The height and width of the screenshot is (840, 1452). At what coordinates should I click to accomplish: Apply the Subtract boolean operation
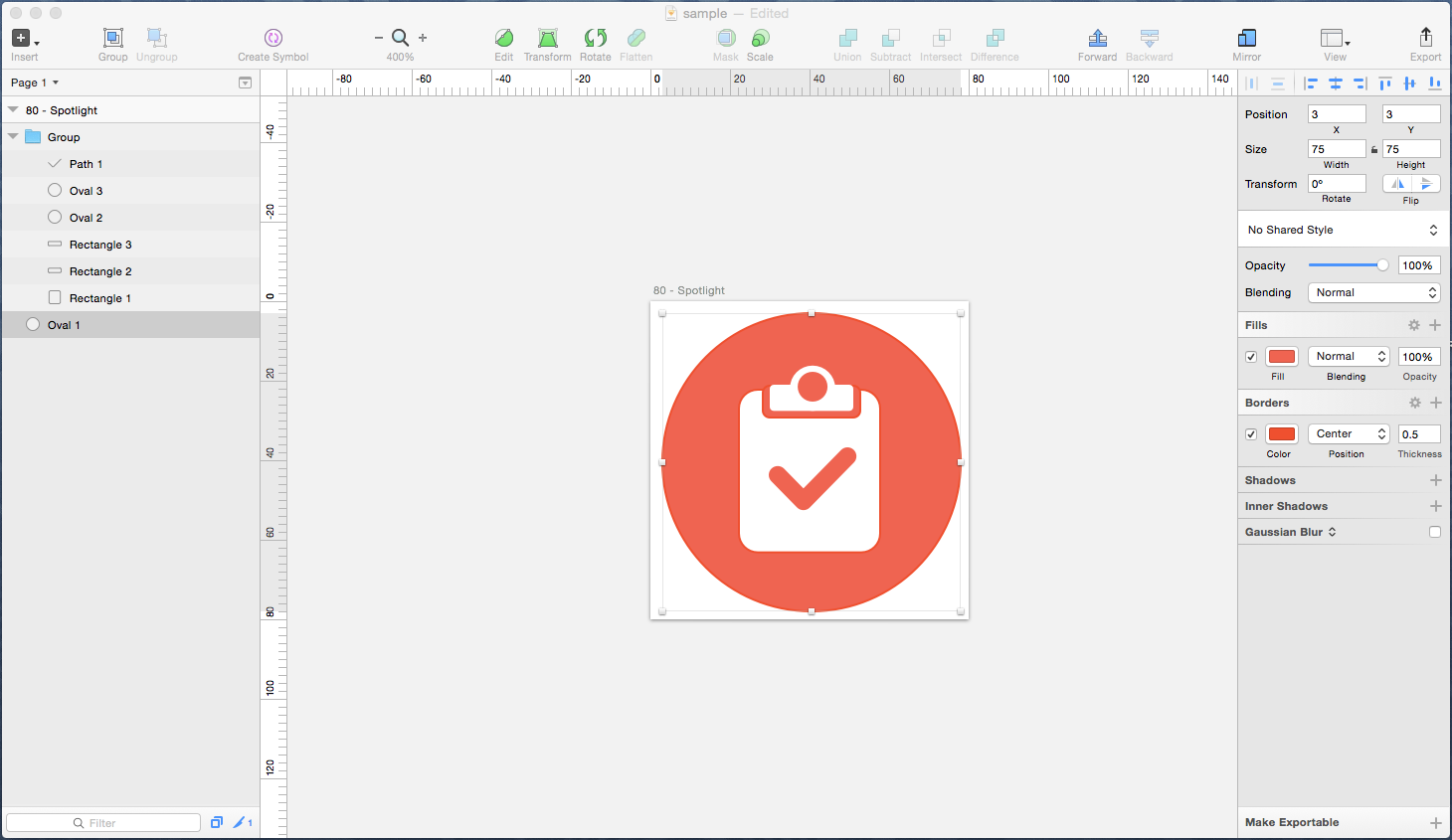tap(891, 38)
